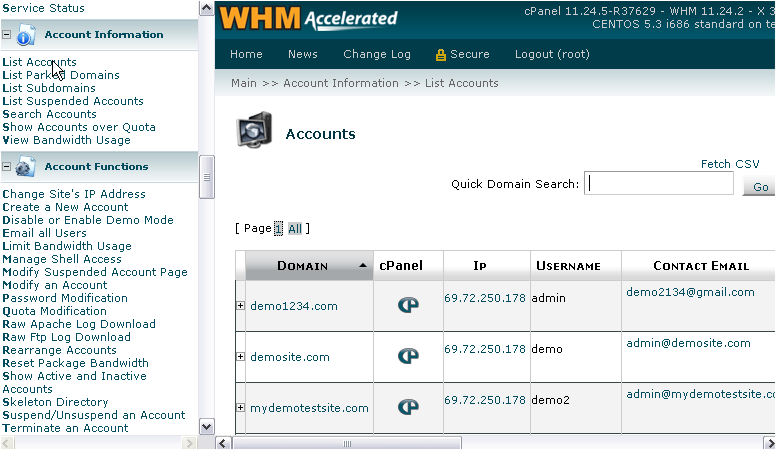Collapse the Account Functions section
Viewport: 776px width, 450px height.
point(6,167)
